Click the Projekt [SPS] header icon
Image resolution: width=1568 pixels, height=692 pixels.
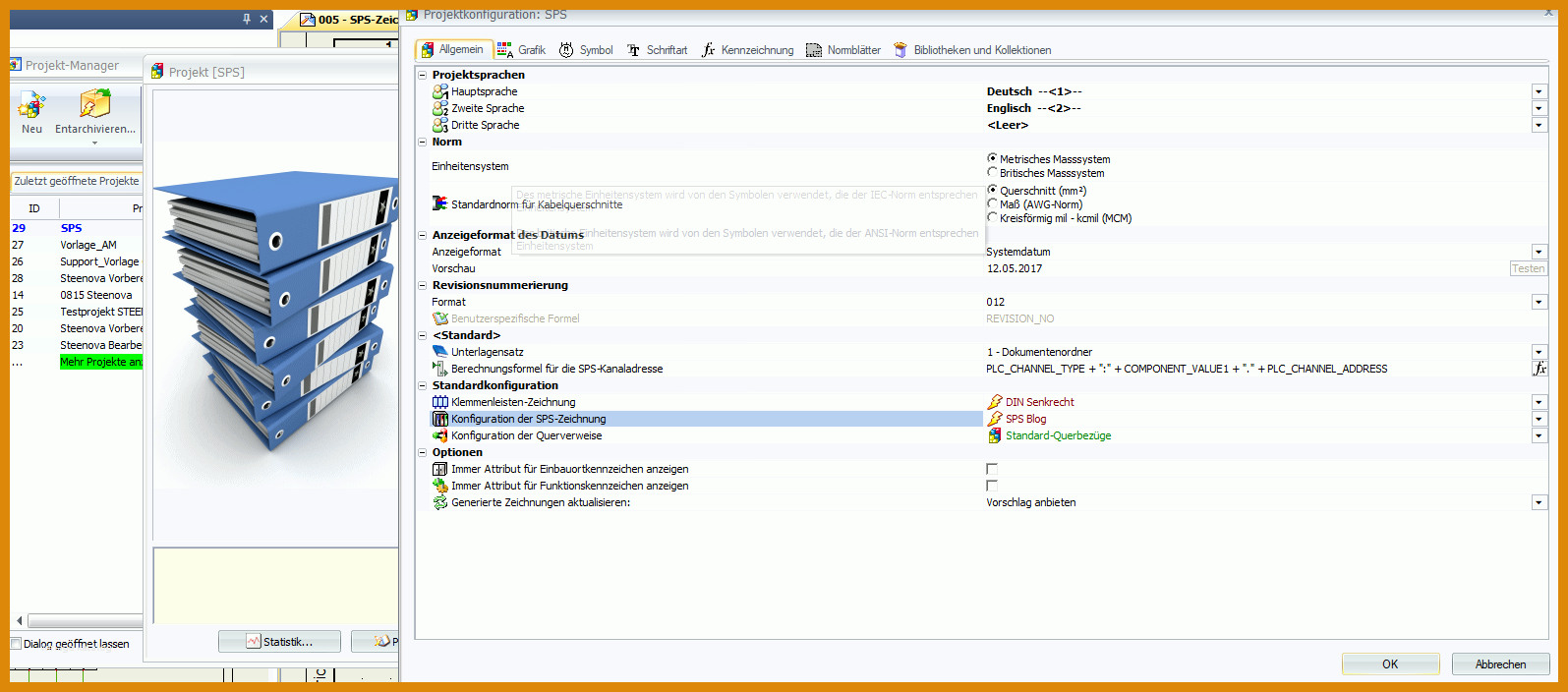[x=157, y=72]
